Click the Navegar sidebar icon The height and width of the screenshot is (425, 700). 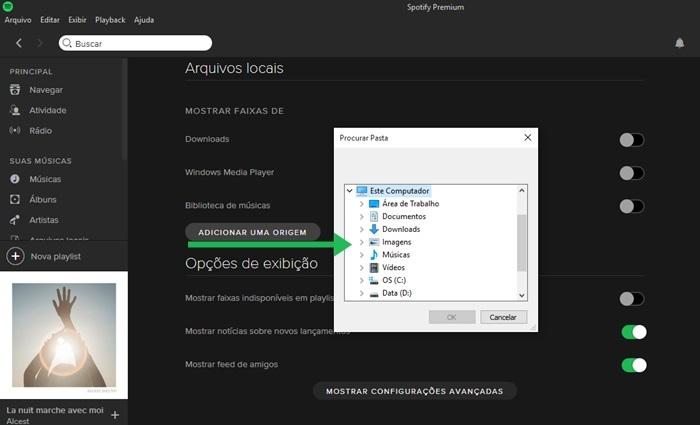click(15, 90)
